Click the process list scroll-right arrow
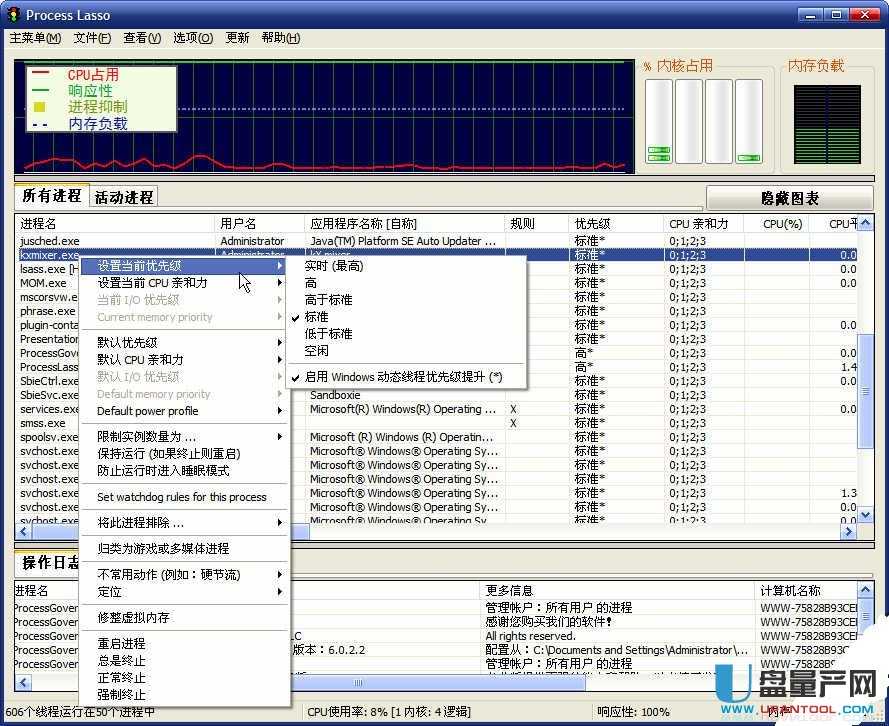Image resolution: width=889 pixels, height=726 pixels. point(848,532)
